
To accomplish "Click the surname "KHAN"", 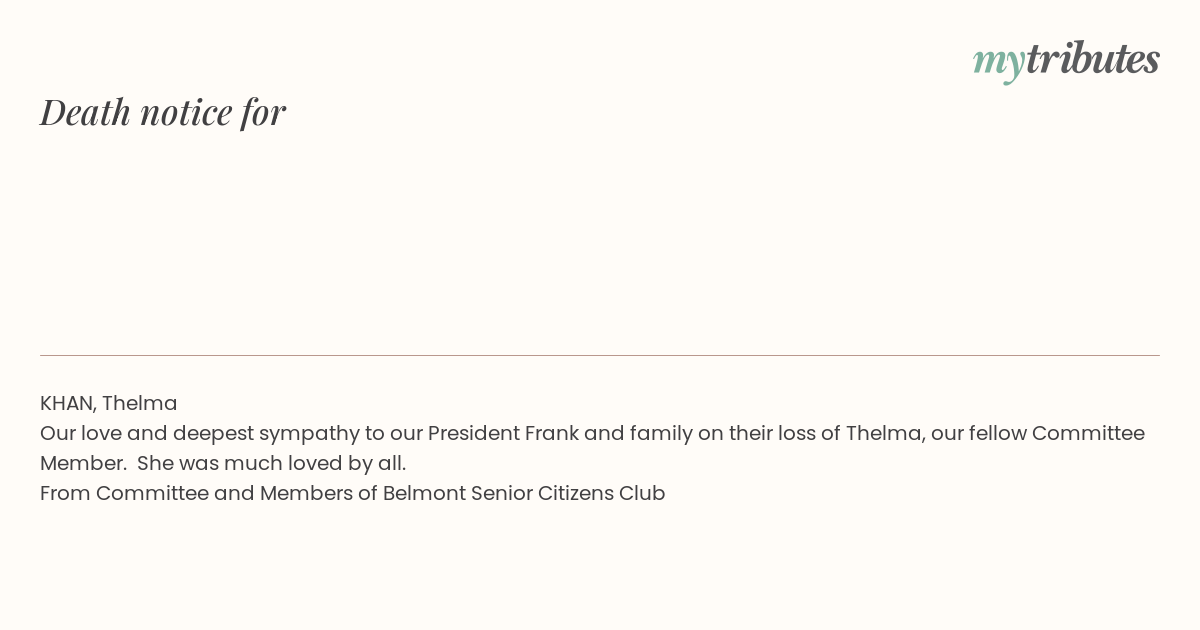I will click(x=68, y=403).
